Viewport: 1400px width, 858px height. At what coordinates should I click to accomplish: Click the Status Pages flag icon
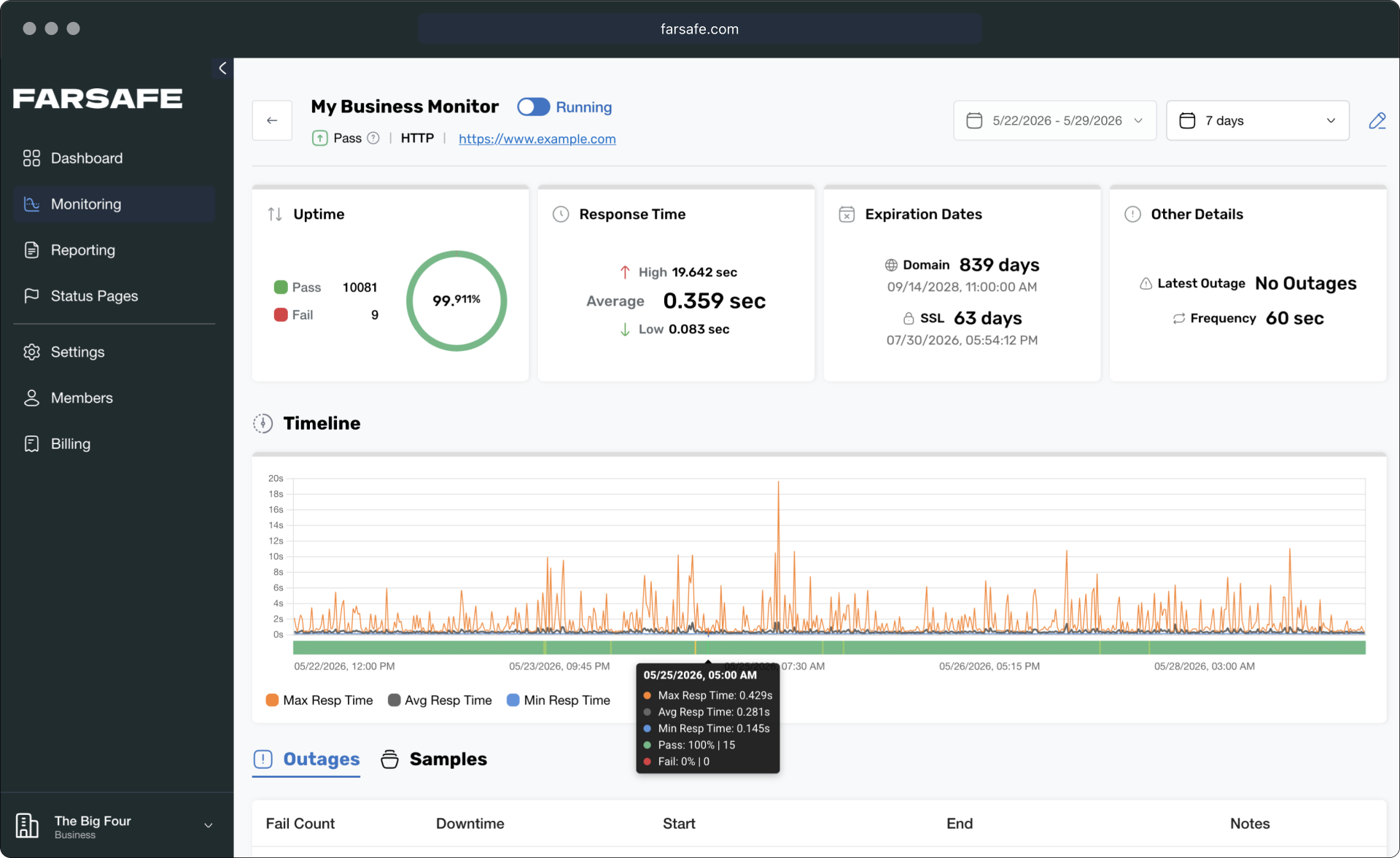point(31,296)
